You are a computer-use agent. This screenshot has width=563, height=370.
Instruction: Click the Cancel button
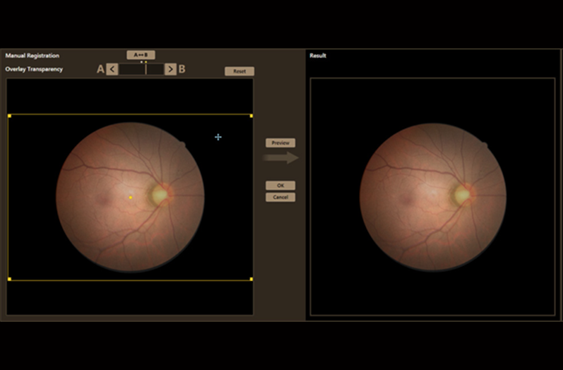280,197
